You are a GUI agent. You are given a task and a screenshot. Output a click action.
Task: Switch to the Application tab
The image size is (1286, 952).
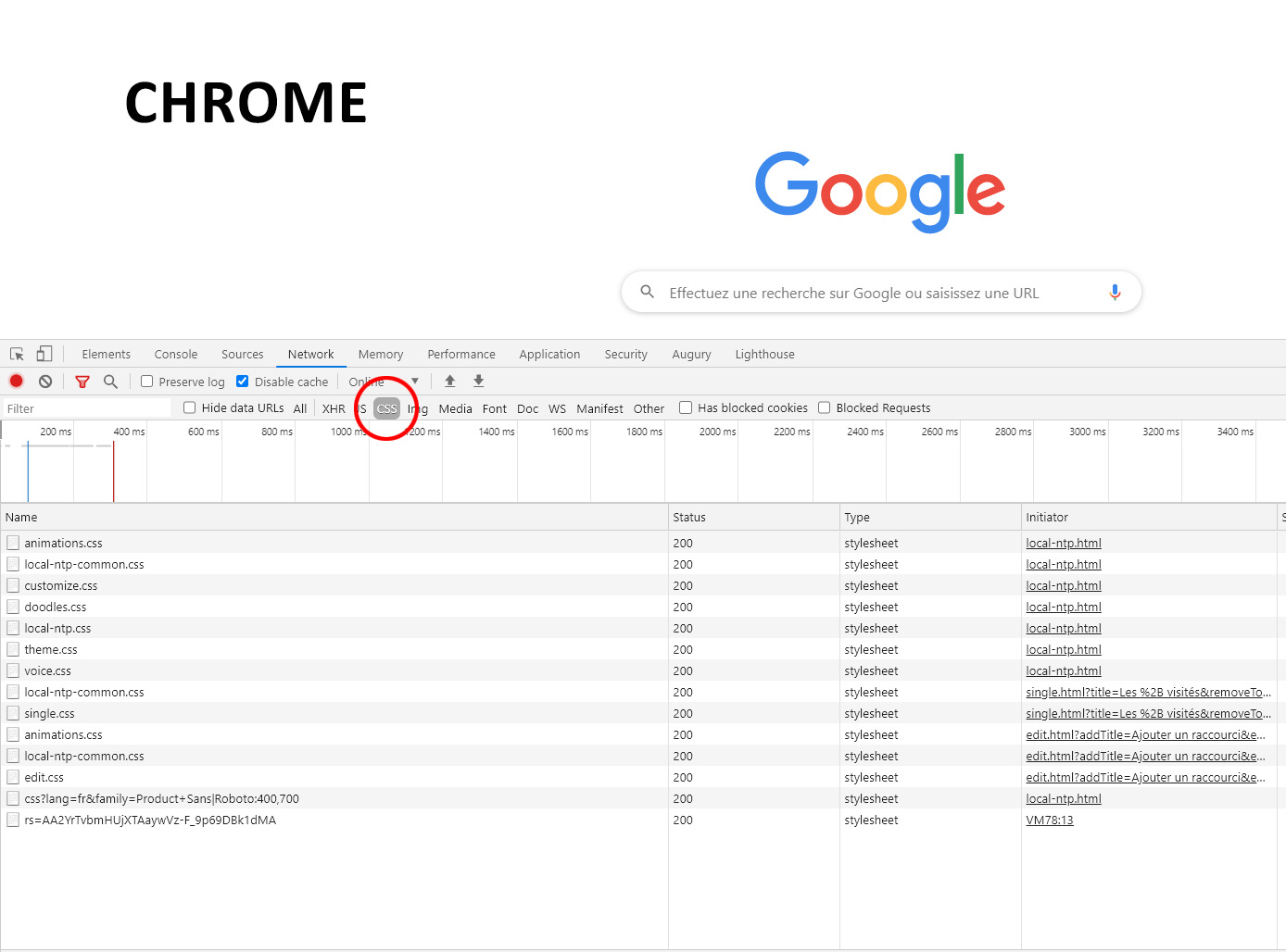(549, 354)
